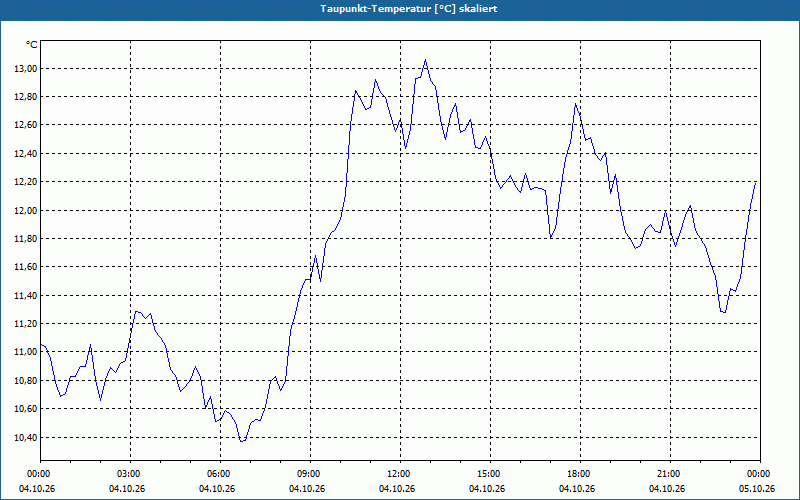This screenshot has height=500, width=800.
Task: Click the 11,80 y-axis label
Action: click(x=26, y=239)
